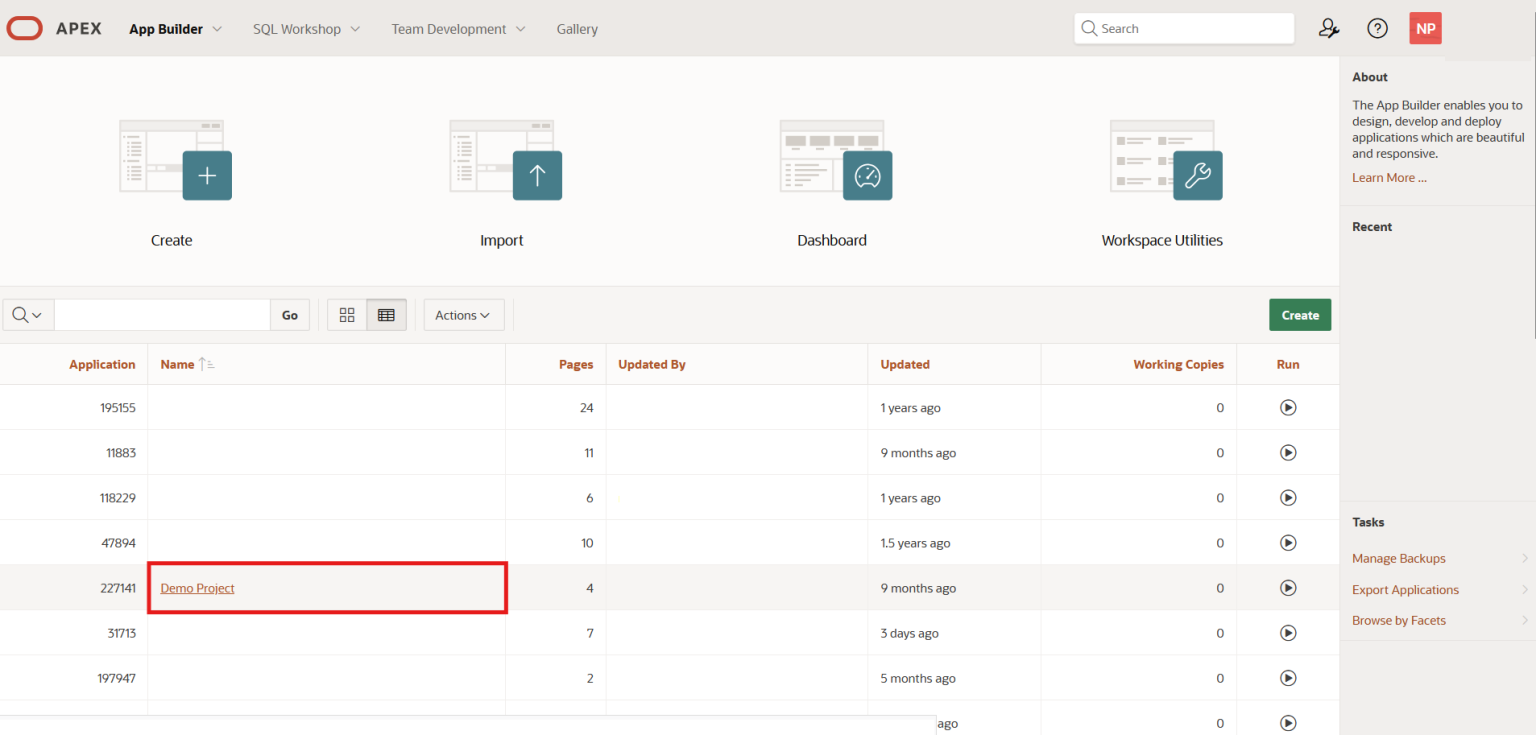This screenshot has height=735, width=1536.
Task: Open Export Applications task
Action: [1405, 589]
